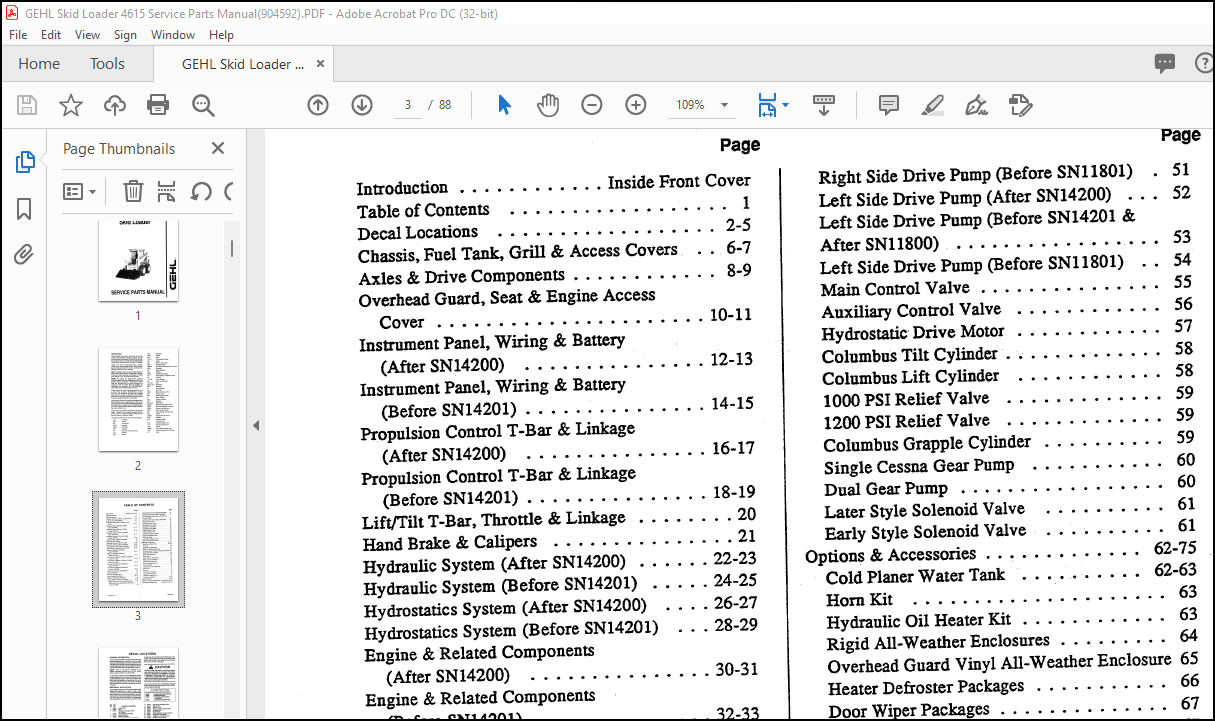
Task: Open the Sign document pen tool
Action: coord(977,105)
